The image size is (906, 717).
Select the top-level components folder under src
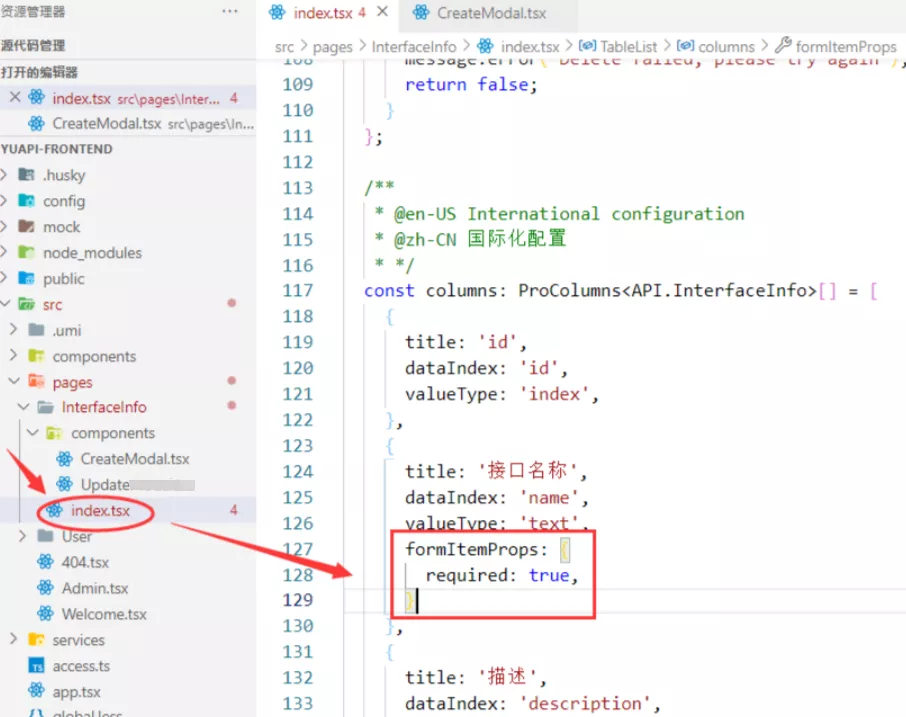[94, 356]
